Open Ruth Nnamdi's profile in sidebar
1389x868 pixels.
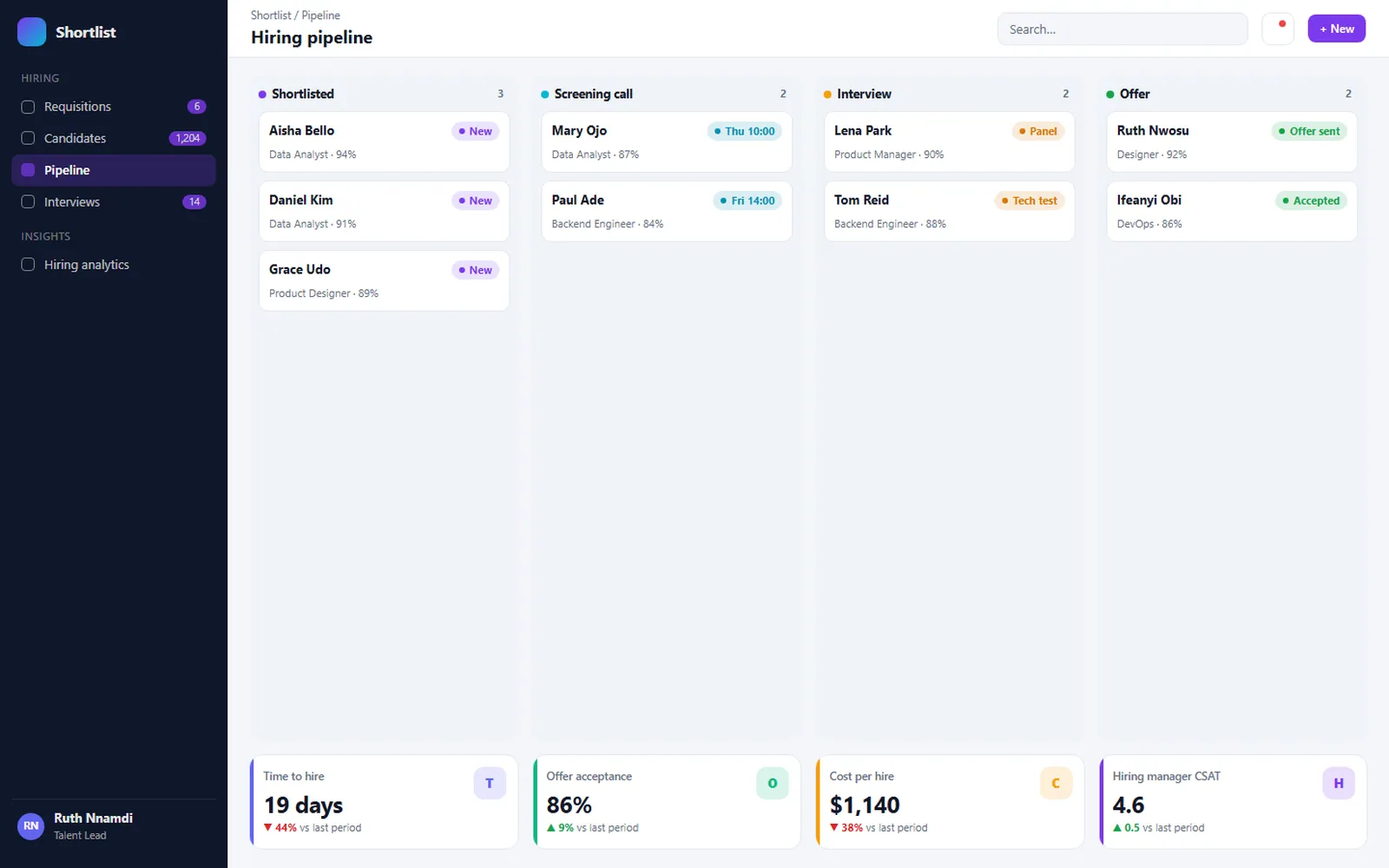[114, 825]
